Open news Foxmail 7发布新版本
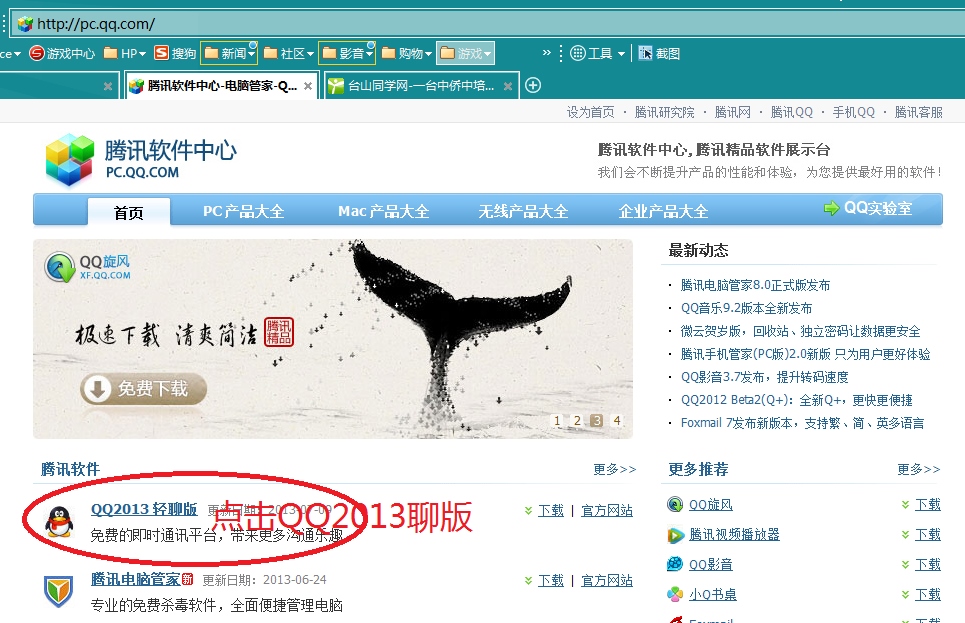Viewport: 965px width, 623px height. click(802, 423)
